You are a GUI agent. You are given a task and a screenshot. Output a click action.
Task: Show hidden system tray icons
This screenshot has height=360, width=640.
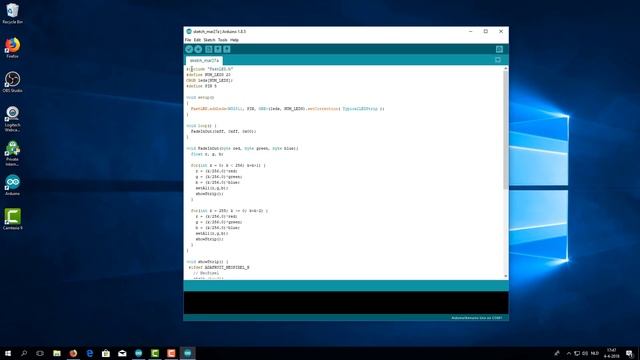(x=569, y=353)
